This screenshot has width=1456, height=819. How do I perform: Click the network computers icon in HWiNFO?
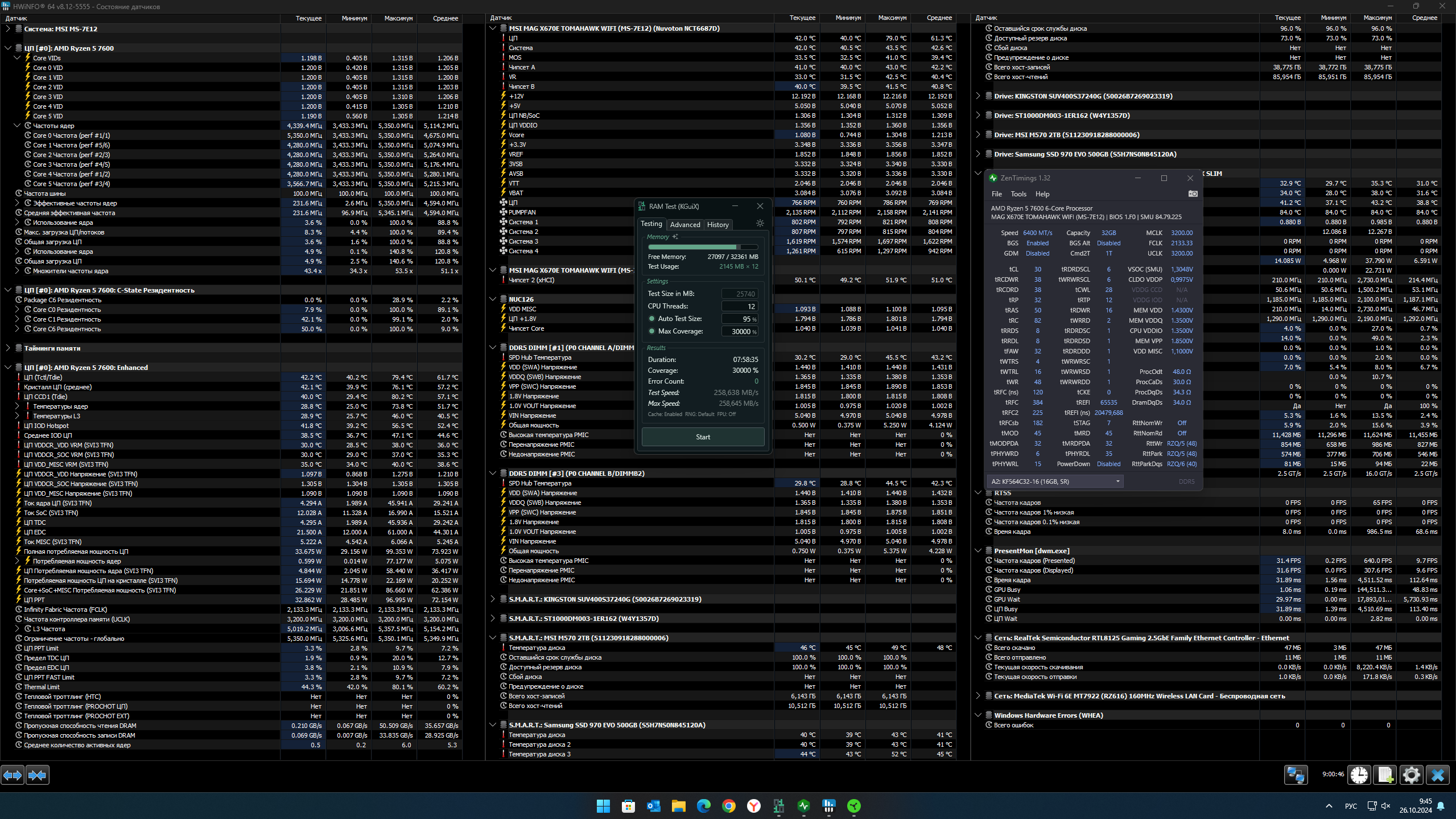pyautogui.click(x=1296, y=775)
